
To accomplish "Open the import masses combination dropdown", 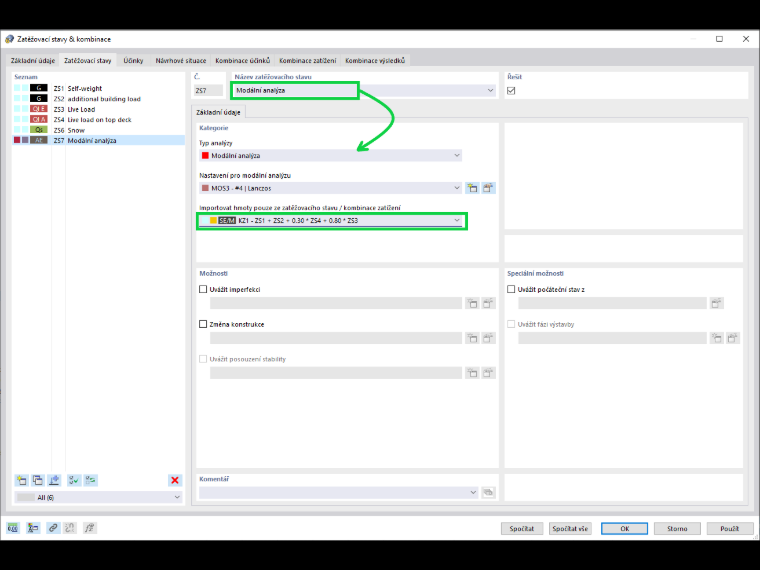I will (x=457, y=221).
